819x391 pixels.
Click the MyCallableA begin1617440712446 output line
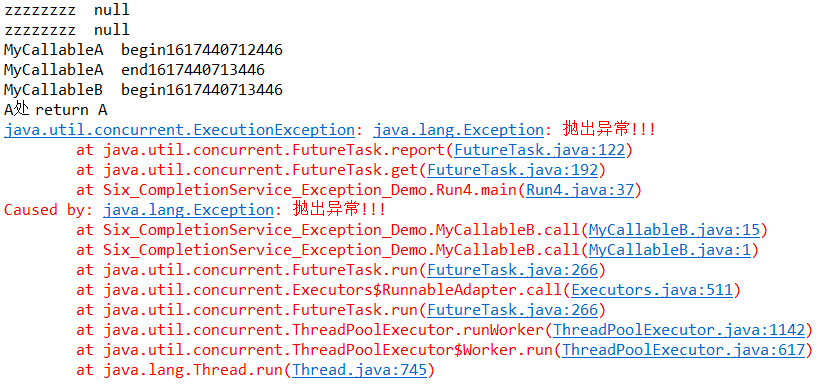[x=143, y=50]
